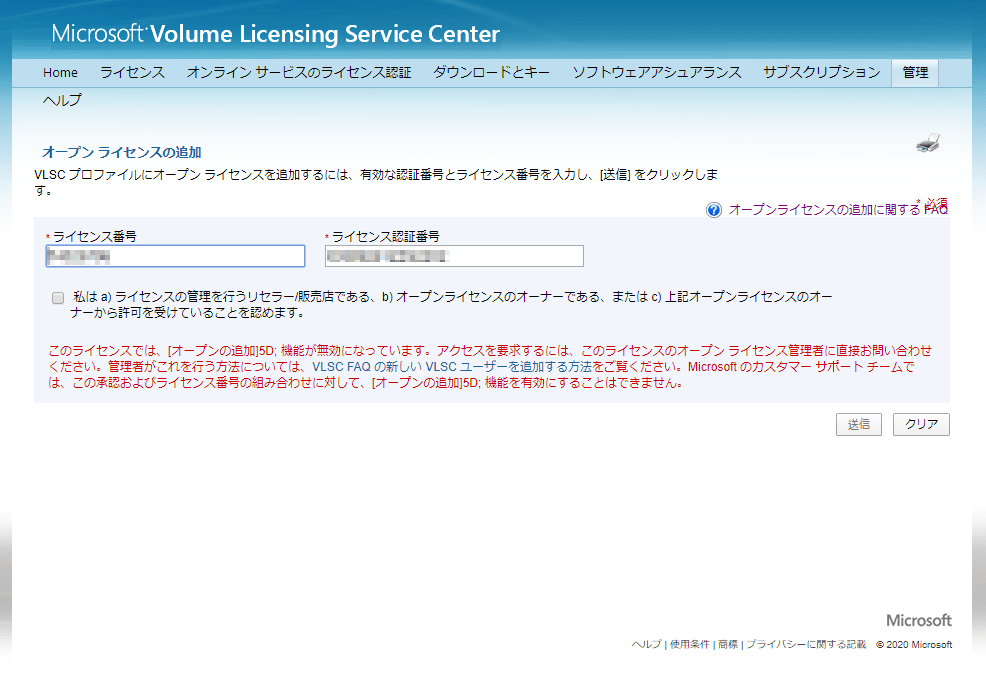The width and height of the screenshot is (986, 686).
Task: Click the 送信 button
Action: pyautogui.click(x=858, y=424)
